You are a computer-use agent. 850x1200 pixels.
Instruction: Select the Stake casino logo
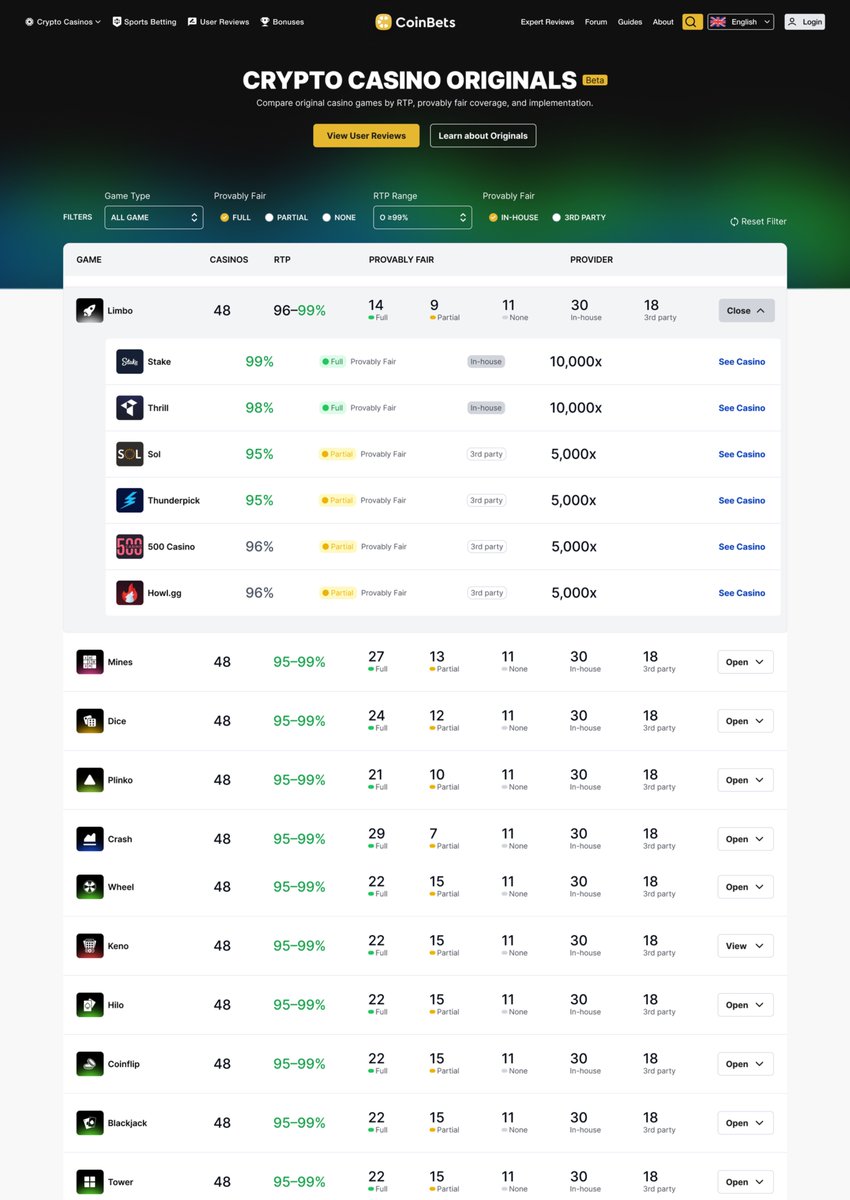pos(130,361)
